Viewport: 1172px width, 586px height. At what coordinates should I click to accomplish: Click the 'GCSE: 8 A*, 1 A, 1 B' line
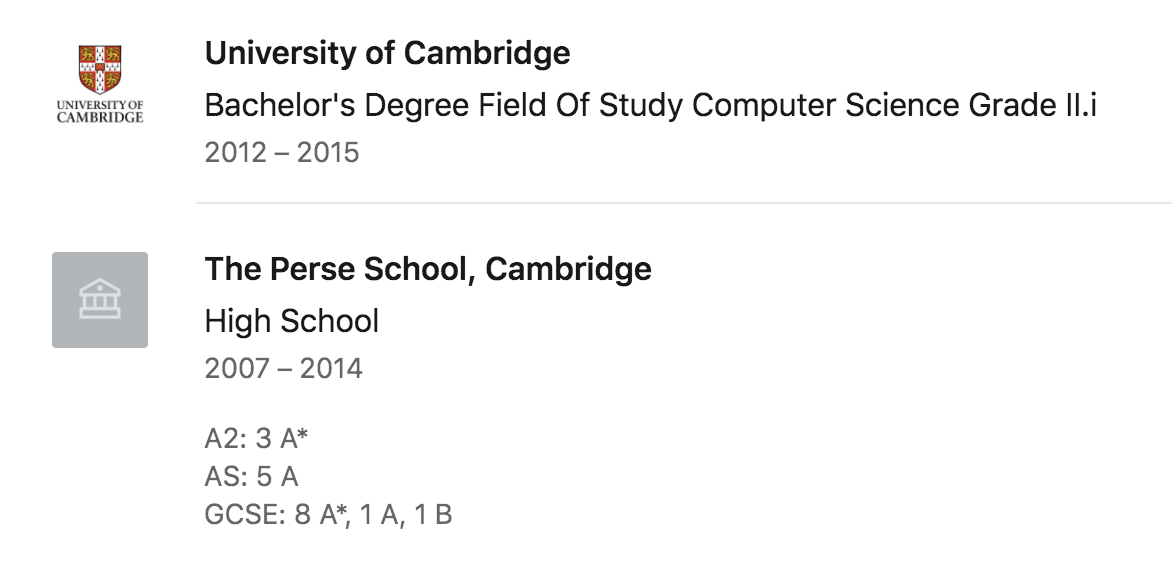[x=328, y=515]
